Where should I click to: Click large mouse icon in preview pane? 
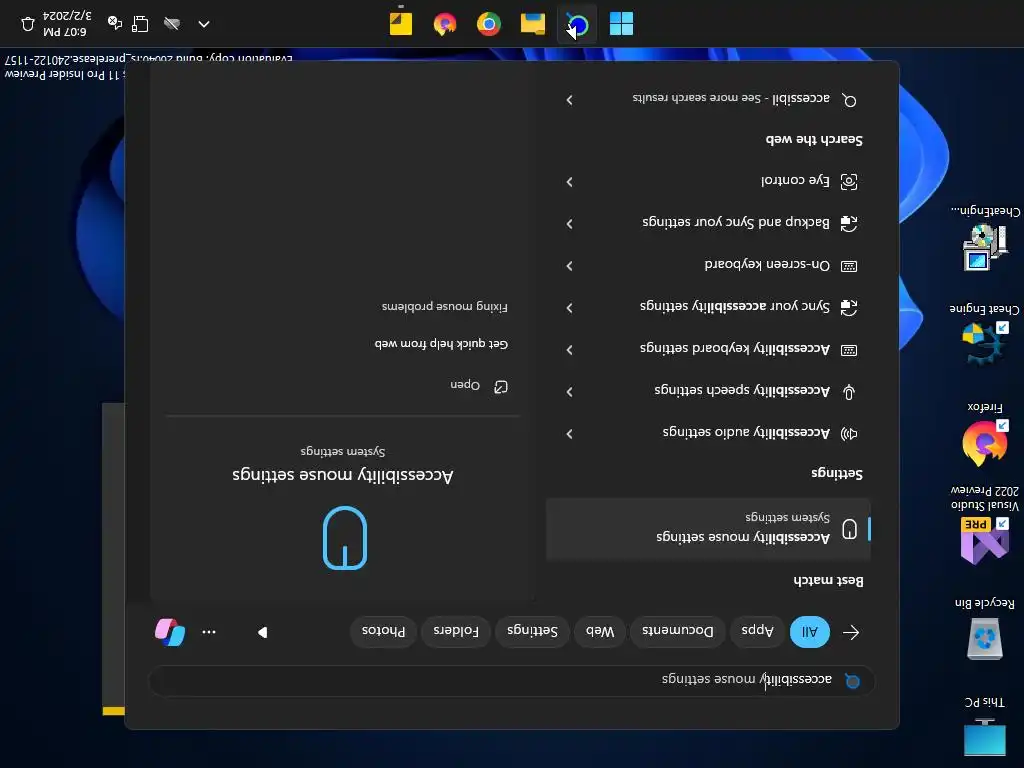pyautogui.click(x=345, y=538)
